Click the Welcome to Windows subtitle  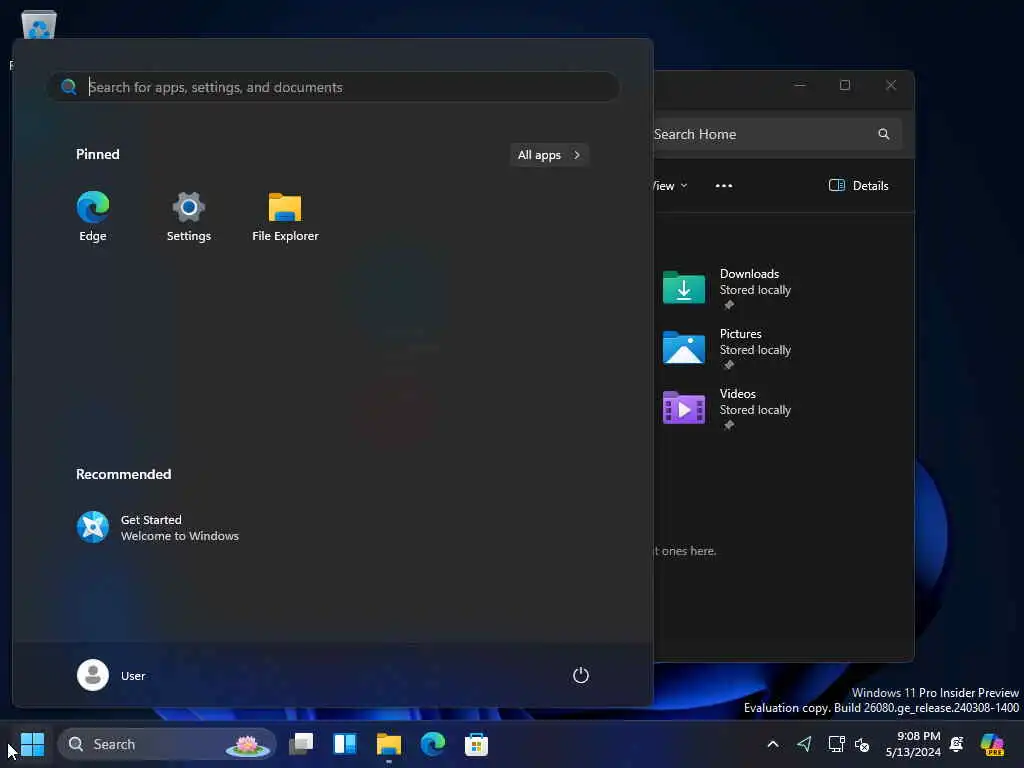(x=180, y=536)
